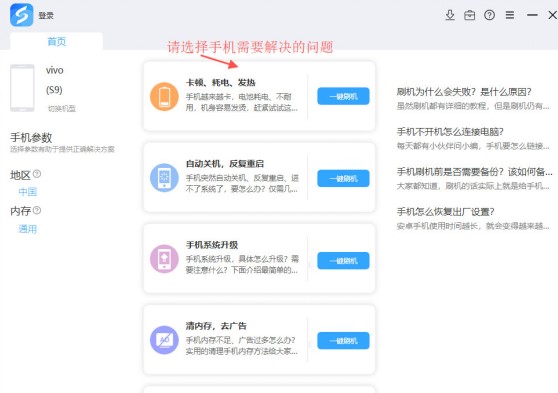
Task: Click the 手机参数 heading
Action: [x=31, y=137]
